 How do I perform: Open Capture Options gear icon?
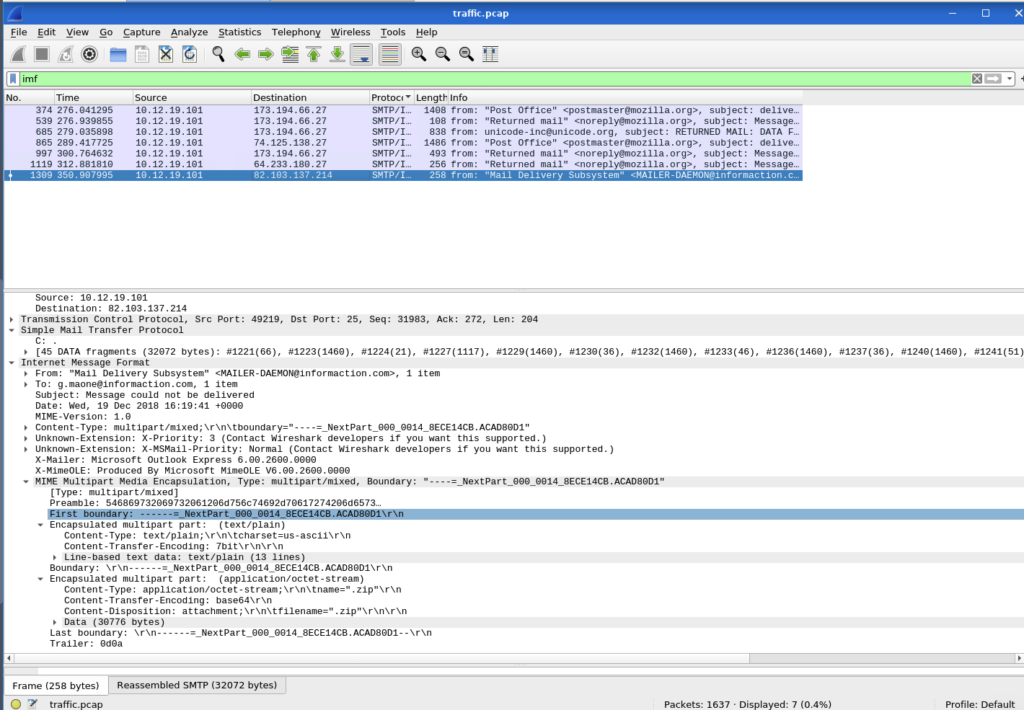tap(89, 54)
